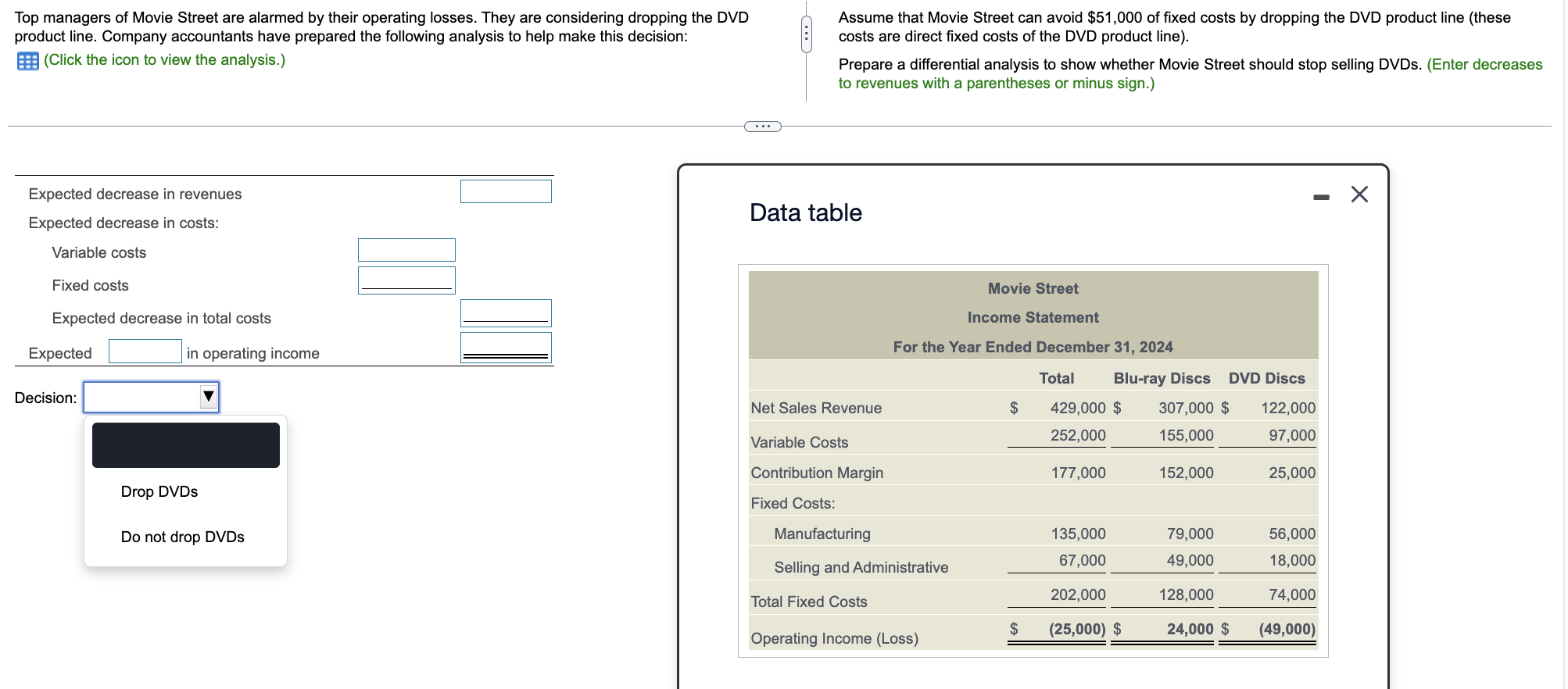
Task: Click the 'Fixed Costs:' section label in data table
Action: [793, 503]
